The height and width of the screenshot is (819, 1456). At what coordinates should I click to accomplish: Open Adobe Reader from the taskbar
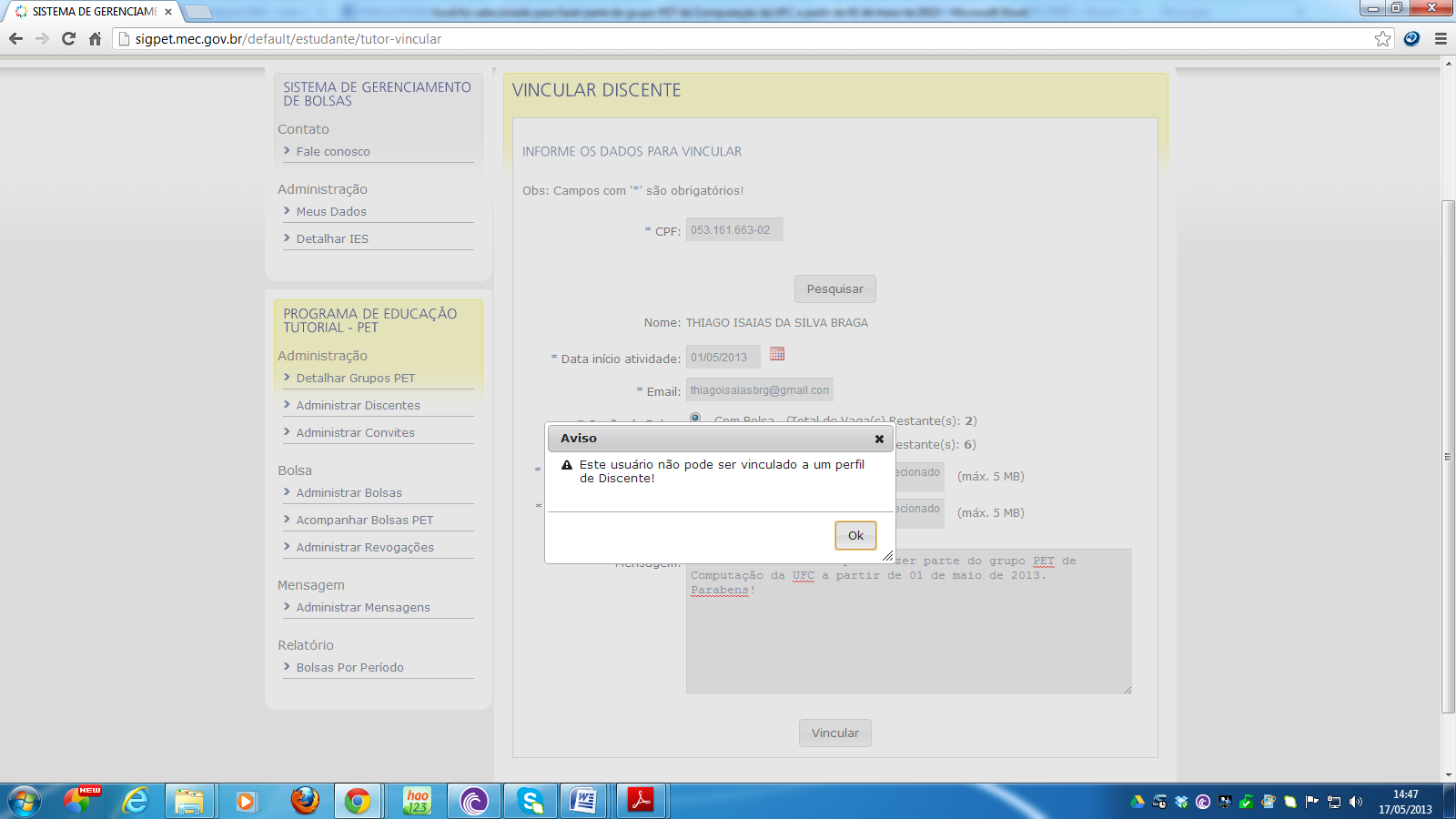(x=642, y=801)
